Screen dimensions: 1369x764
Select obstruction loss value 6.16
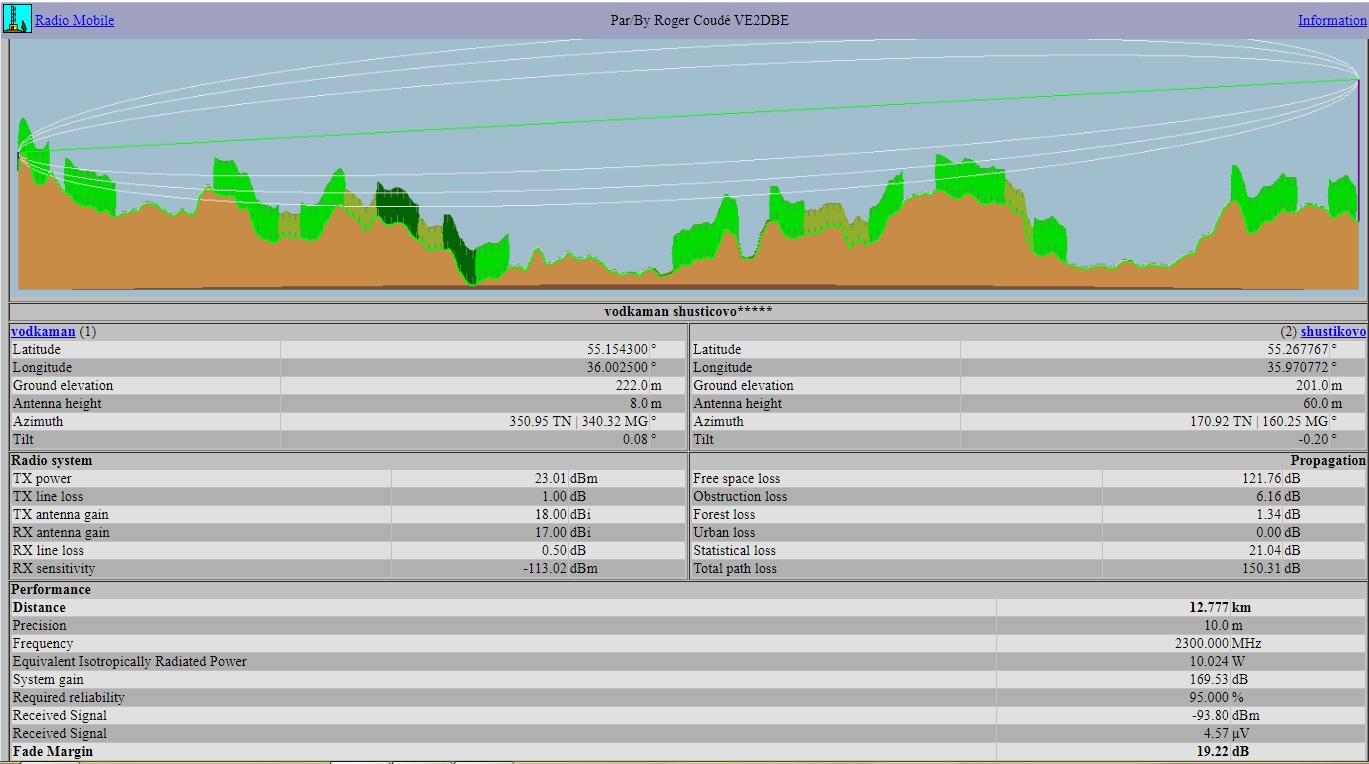click(x=1269, y=496)
